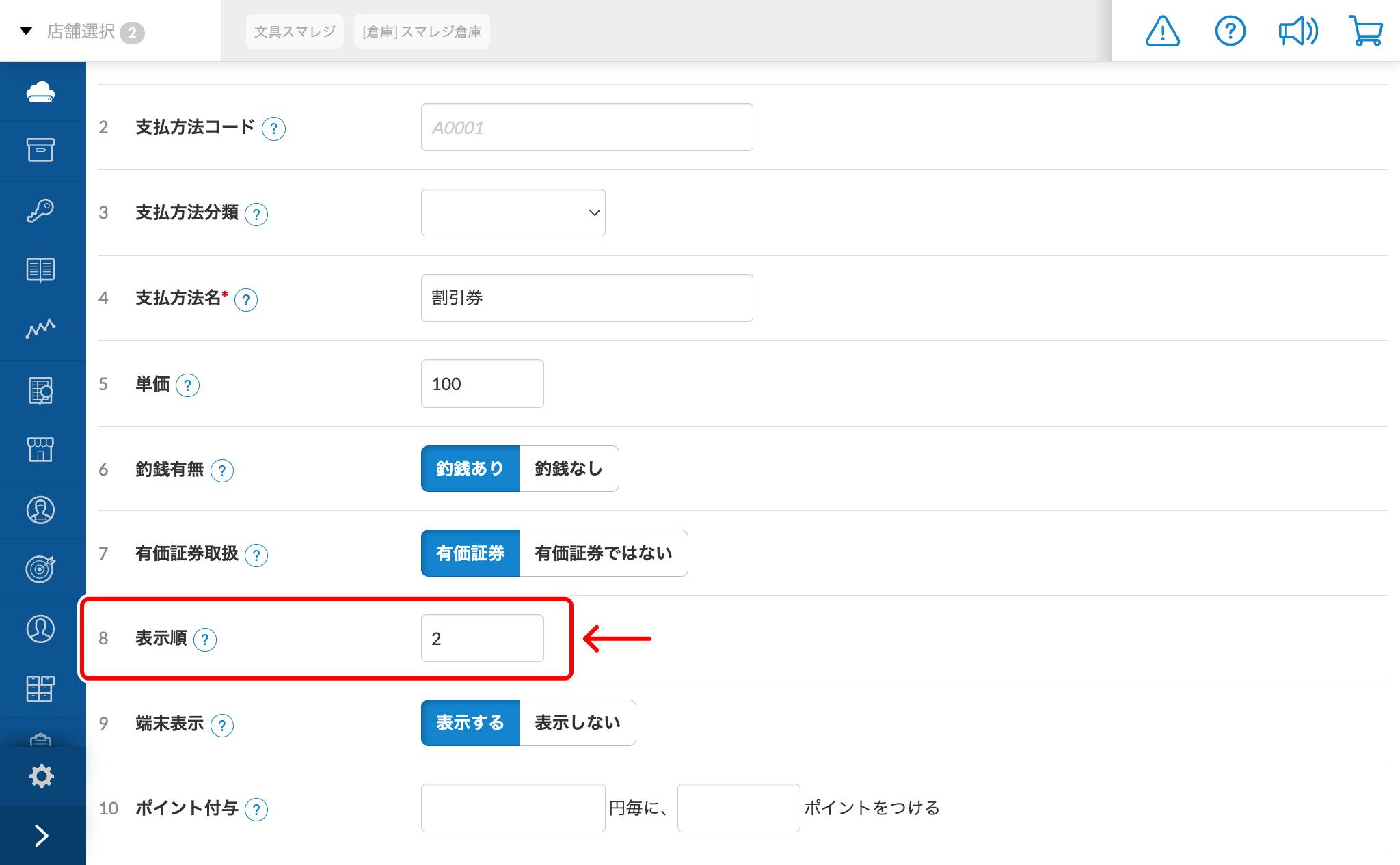Open the settings gear icon in sidebar
This screenshot has height=865, width=1400.
coord(41,776)
